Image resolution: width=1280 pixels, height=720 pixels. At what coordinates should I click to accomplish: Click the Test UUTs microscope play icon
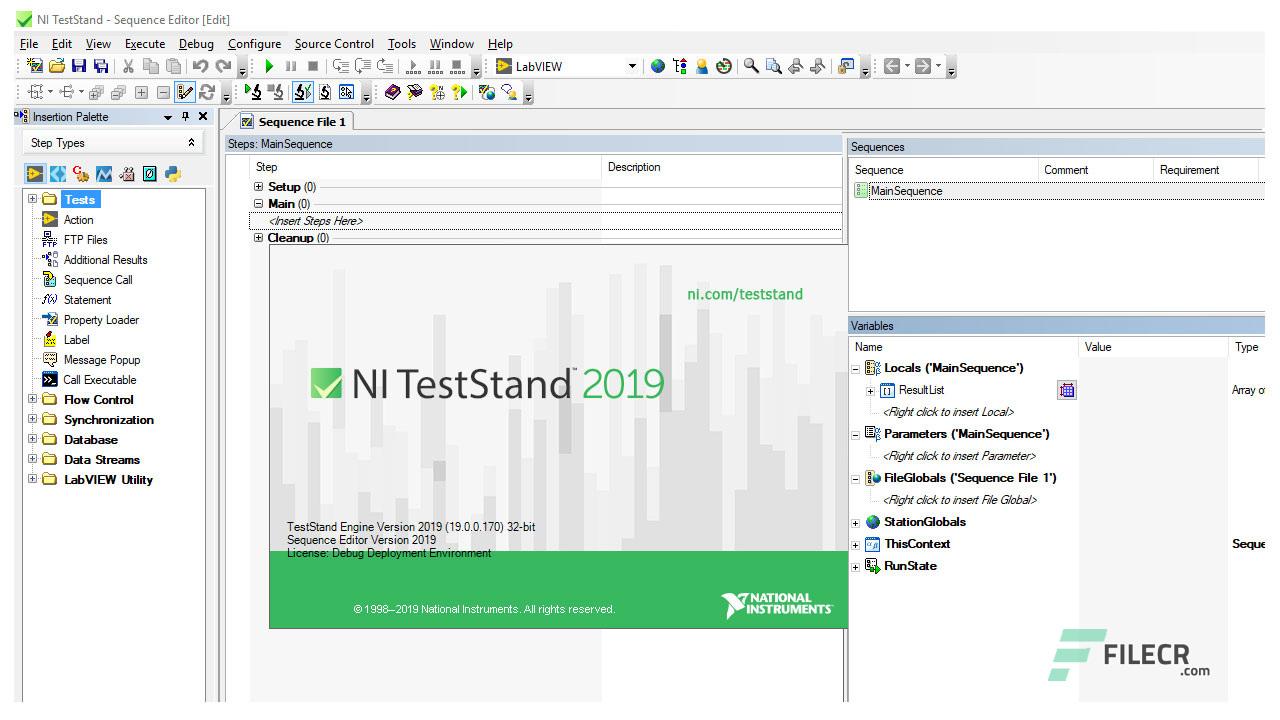[253, 92]
